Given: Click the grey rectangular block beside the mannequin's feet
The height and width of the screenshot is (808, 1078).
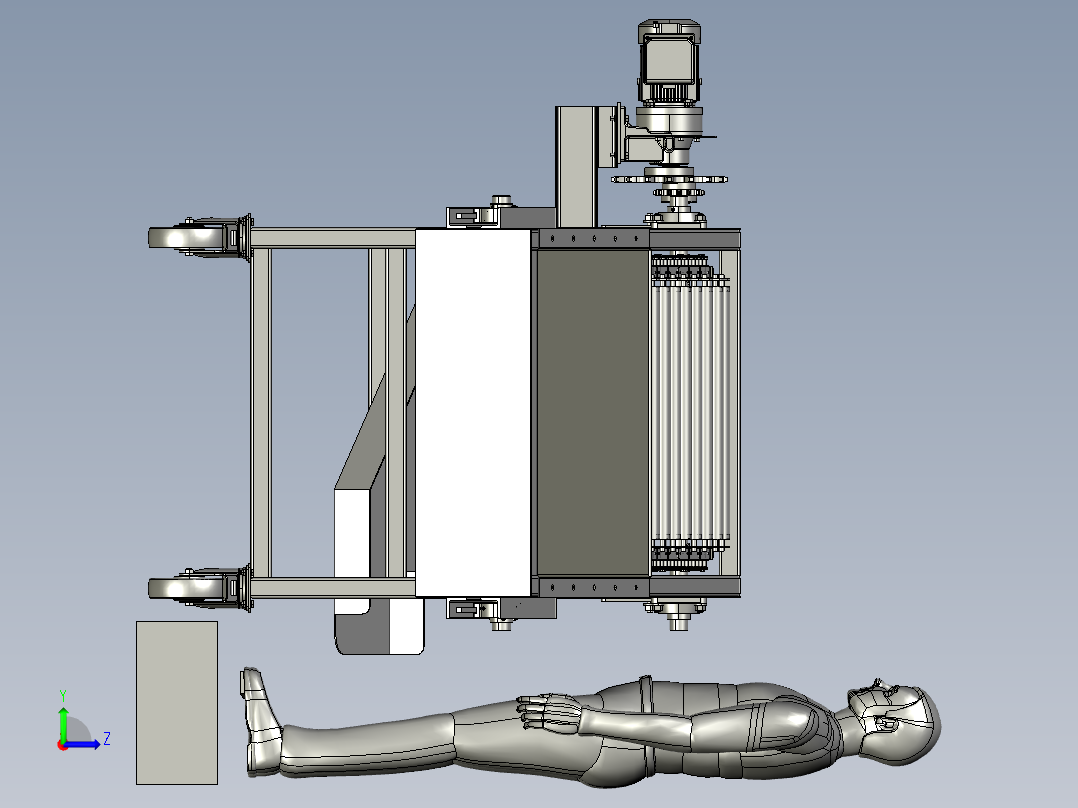Looking at the screenshot, I should 177,703.
